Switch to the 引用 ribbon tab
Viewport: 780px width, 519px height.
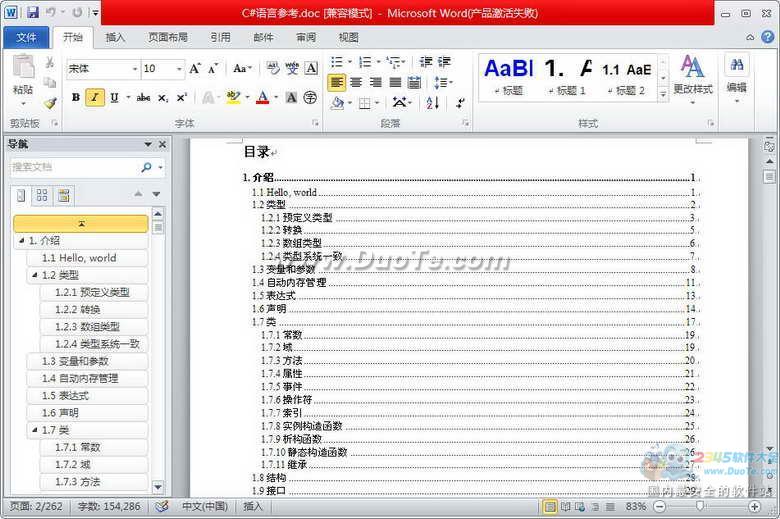pyautogui.click(x=220, y=37)
